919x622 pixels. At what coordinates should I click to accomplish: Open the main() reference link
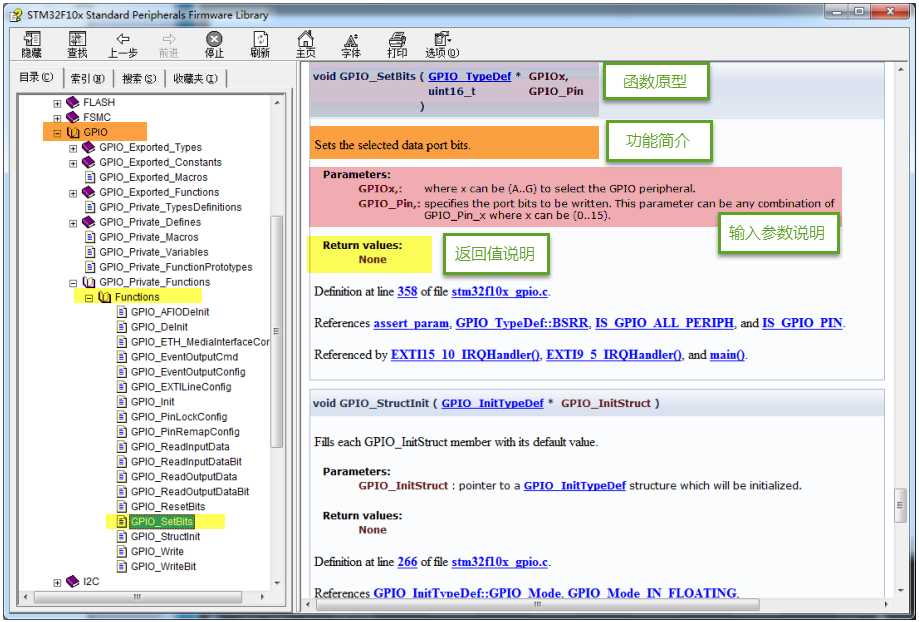coord(727,355)
